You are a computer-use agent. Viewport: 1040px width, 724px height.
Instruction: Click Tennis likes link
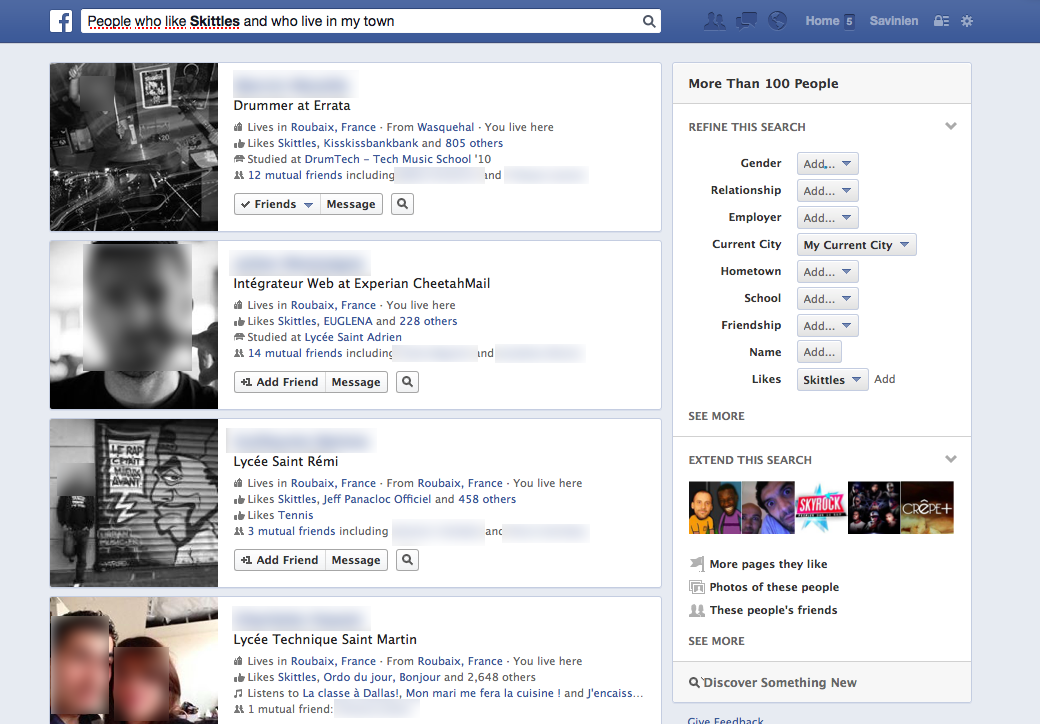click(x=295, y=515)
